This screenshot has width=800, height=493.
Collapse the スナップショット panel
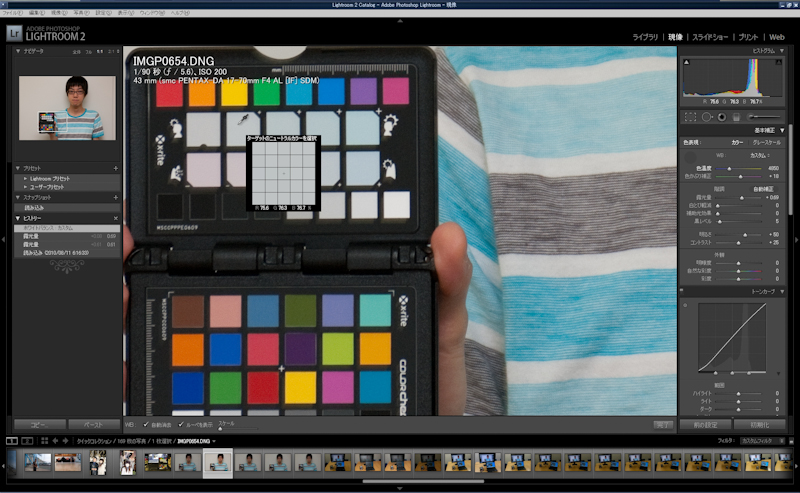pyautogui.click(x=18, y=197)
